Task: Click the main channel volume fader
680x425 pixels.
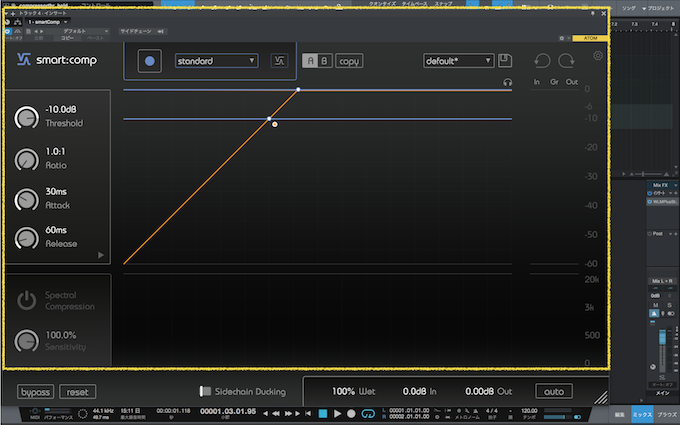Action: (x=662, y=337)
